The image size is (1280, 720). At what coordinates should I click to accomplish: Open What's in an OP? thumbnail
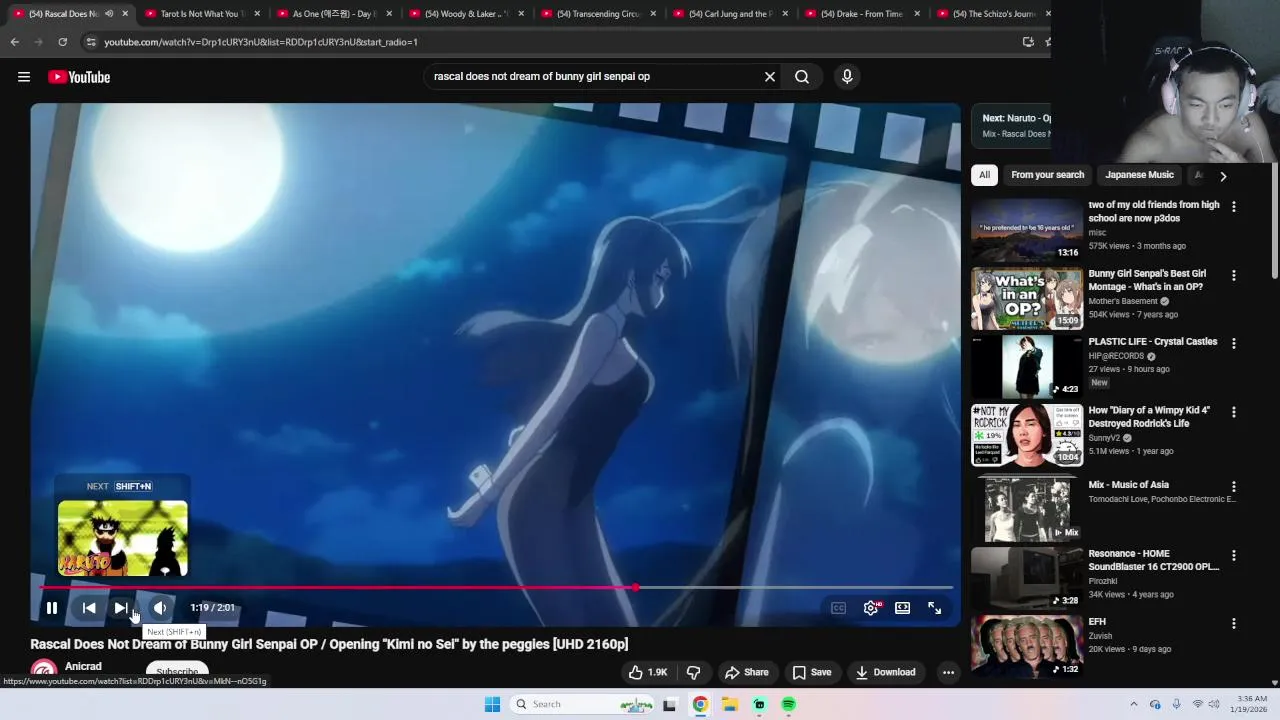pos(1027,298)
